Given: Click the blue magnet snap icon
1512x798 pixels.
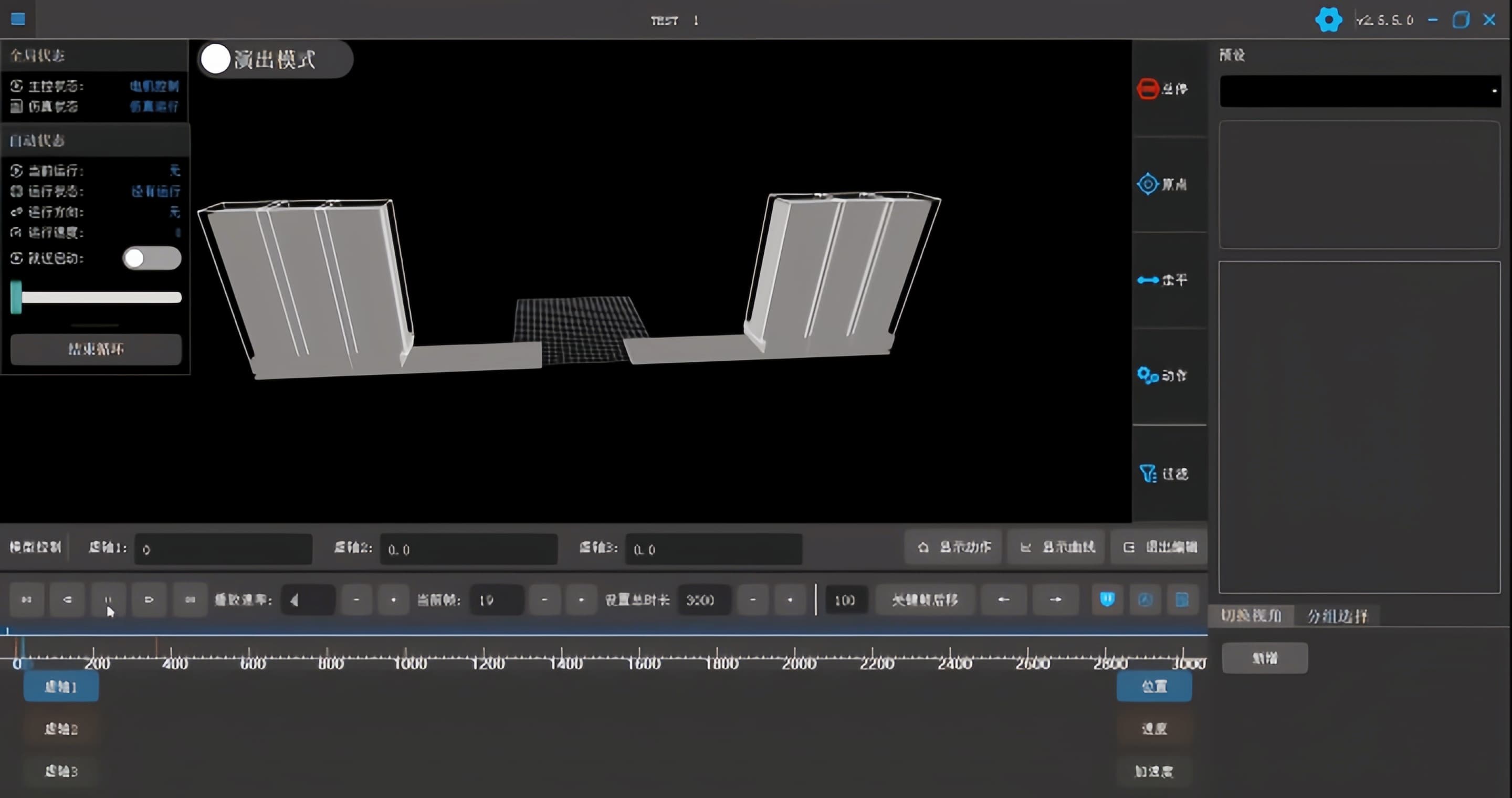Looking at the screenshot, I should coord(1107,599).
